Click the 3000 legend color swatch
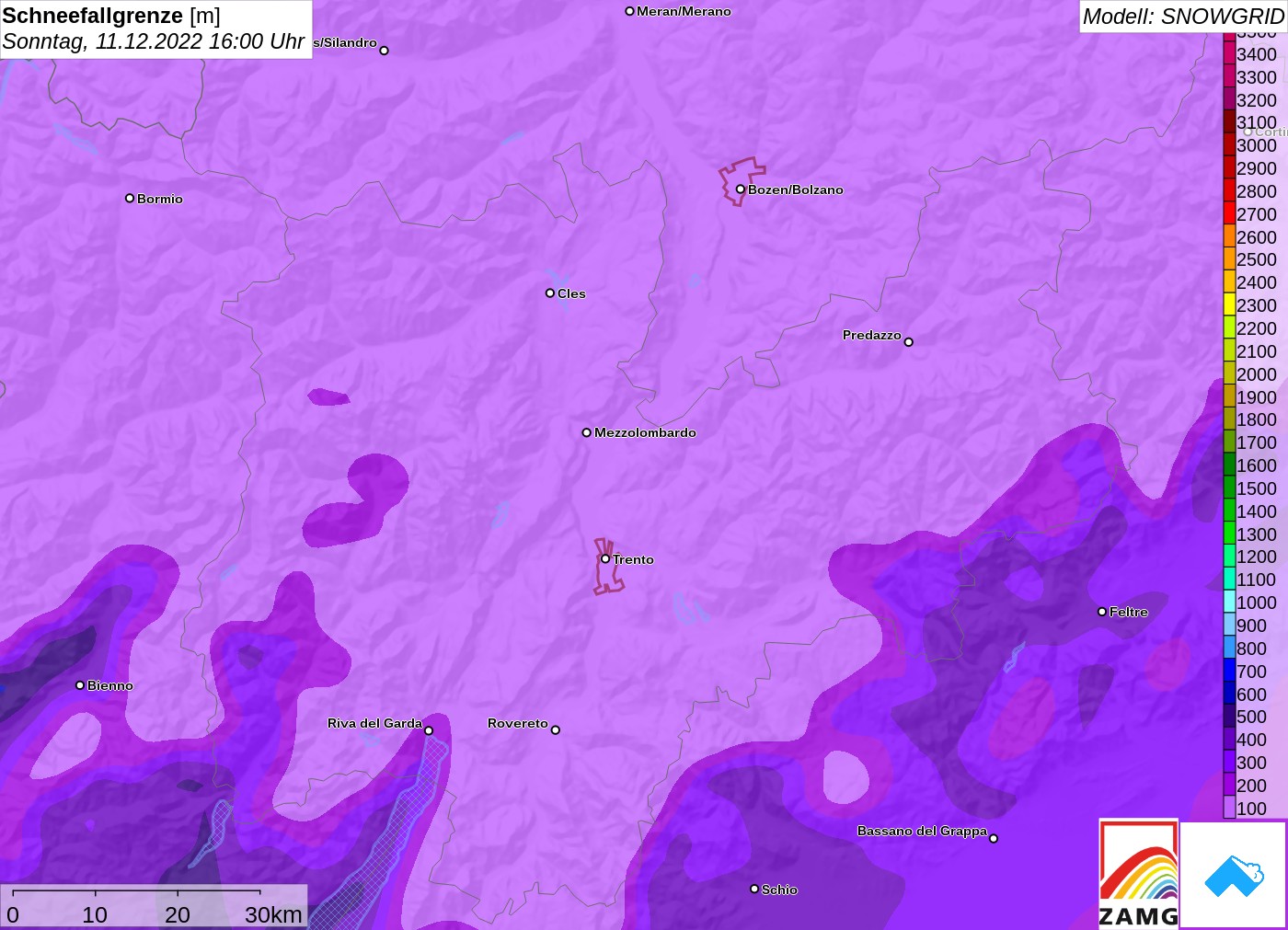 pyautogui.click(x=1229, y=145)
